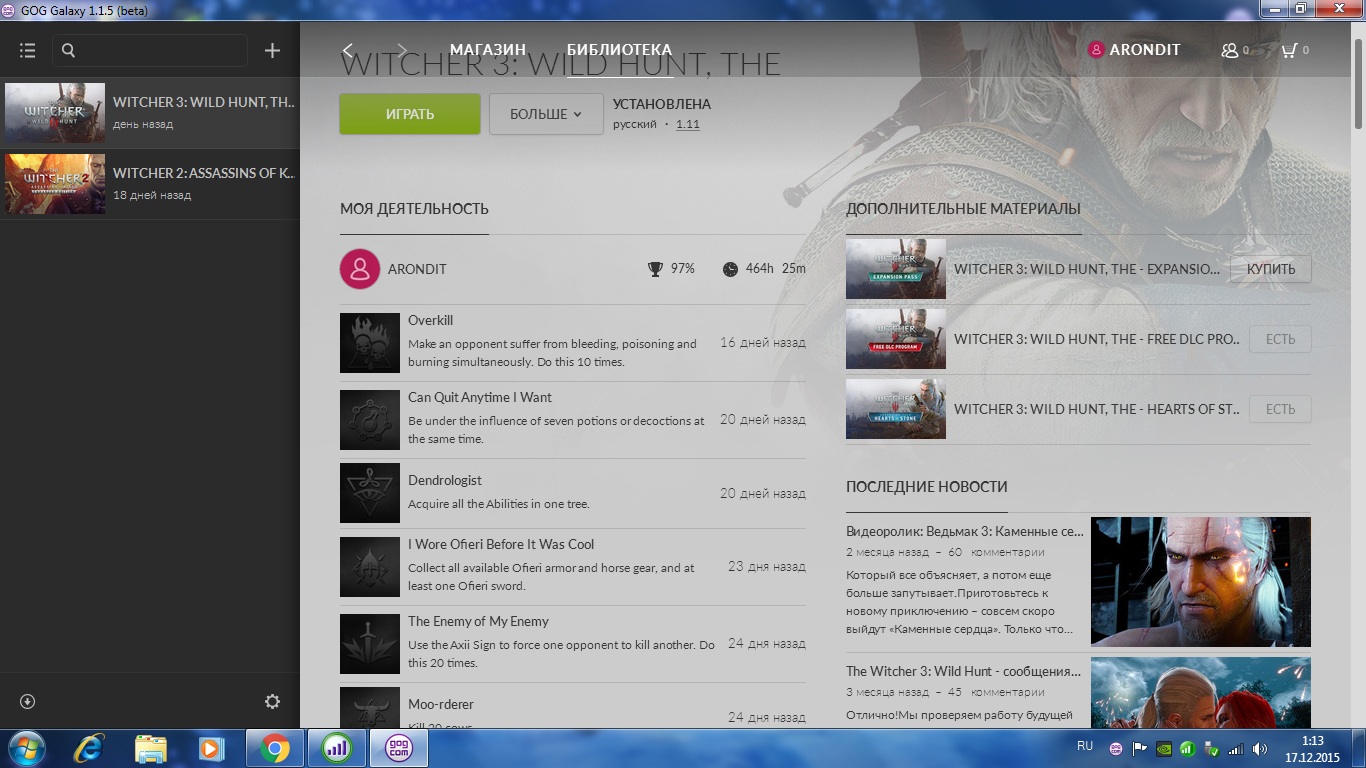Open the Hearts of Stone thumbnail
Image resolution: width=1366 pixels, height=768 pixels.
(896, 409)
